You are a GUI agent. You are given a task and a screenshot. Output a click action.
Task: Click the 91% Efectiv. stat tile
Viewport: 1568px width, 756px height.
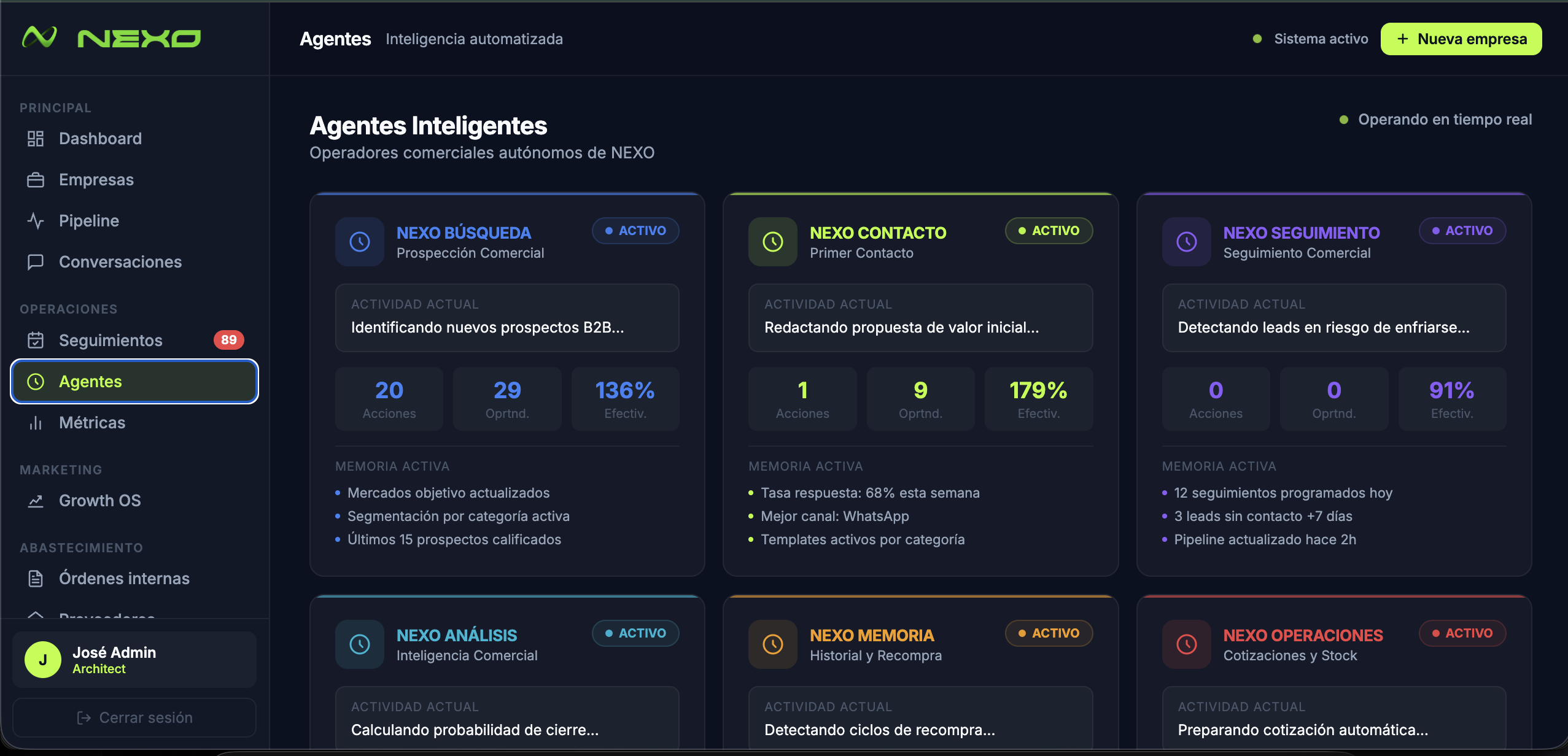click(1452, 399)
